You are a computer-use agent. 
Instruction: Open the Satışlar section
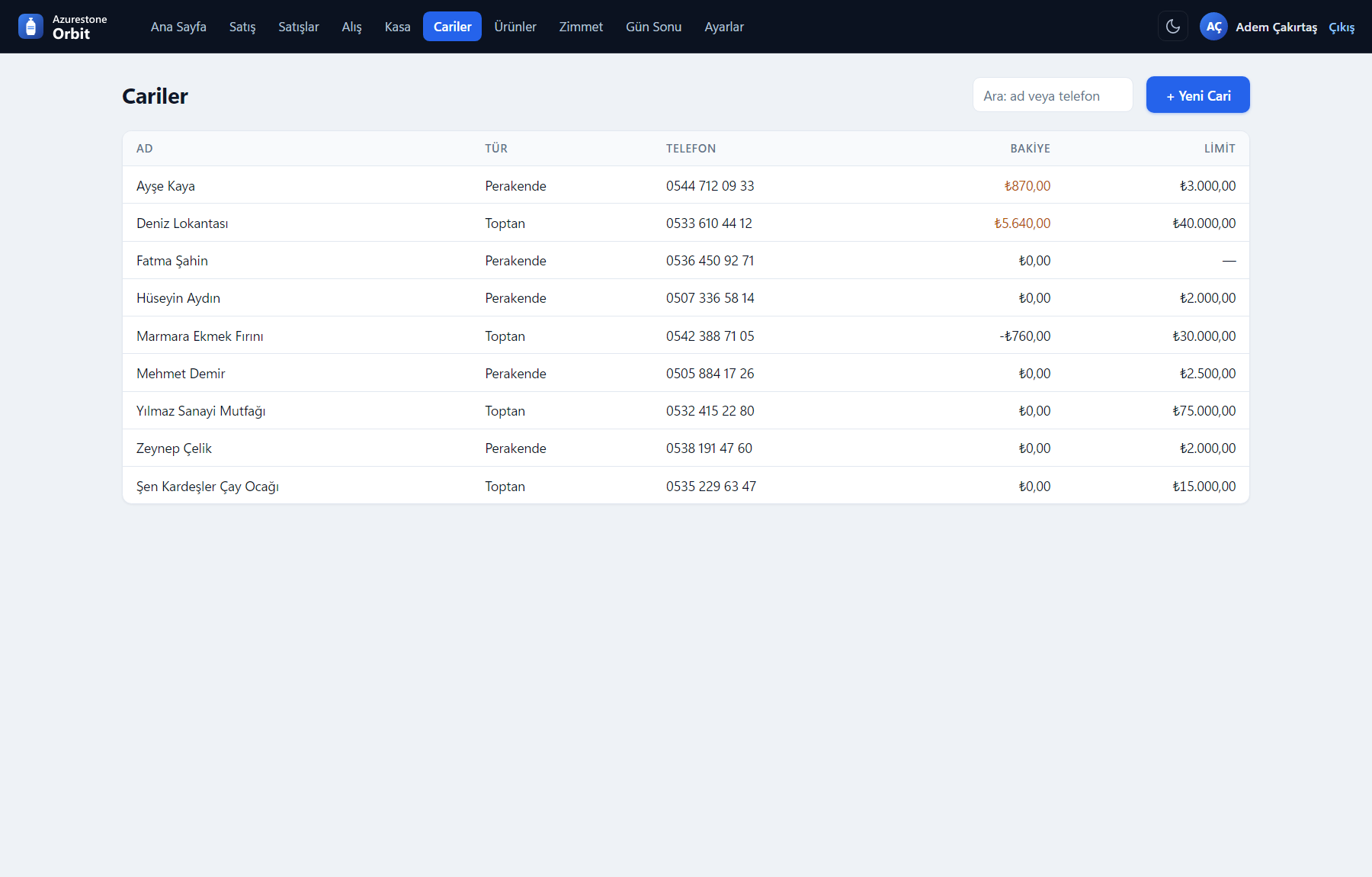299,27
